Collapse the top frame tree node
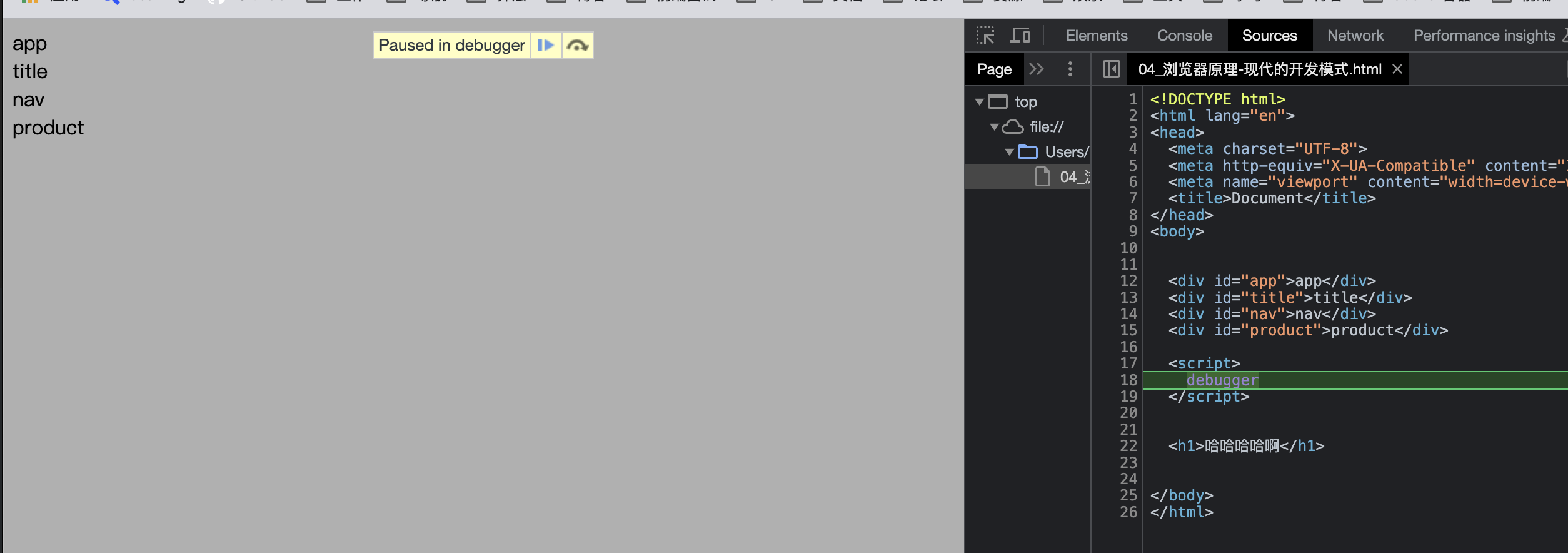The image size is (1568, 553). tap(980, 101)
